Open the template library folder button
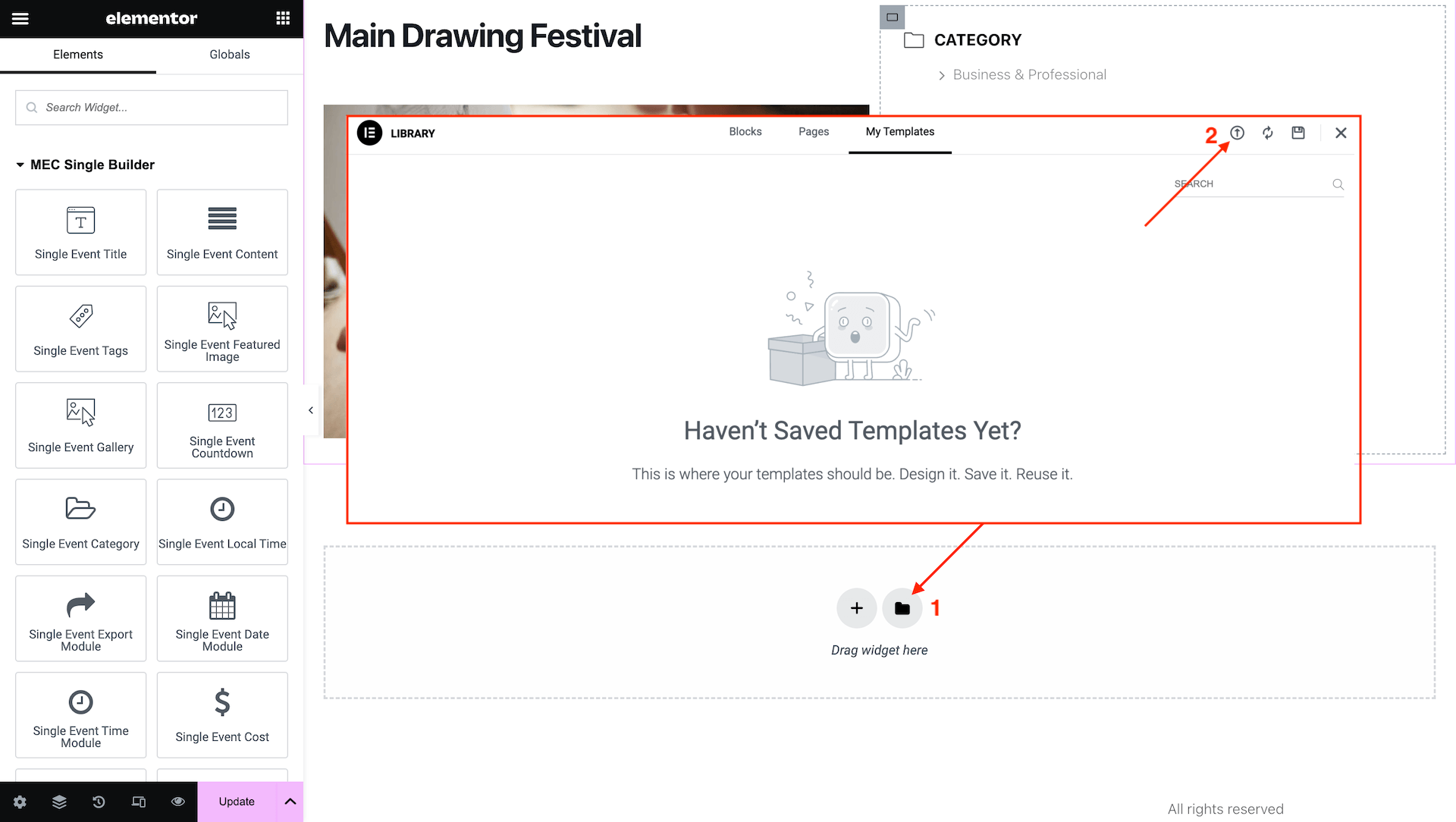Screen dimensions: 1456x822 902,608
